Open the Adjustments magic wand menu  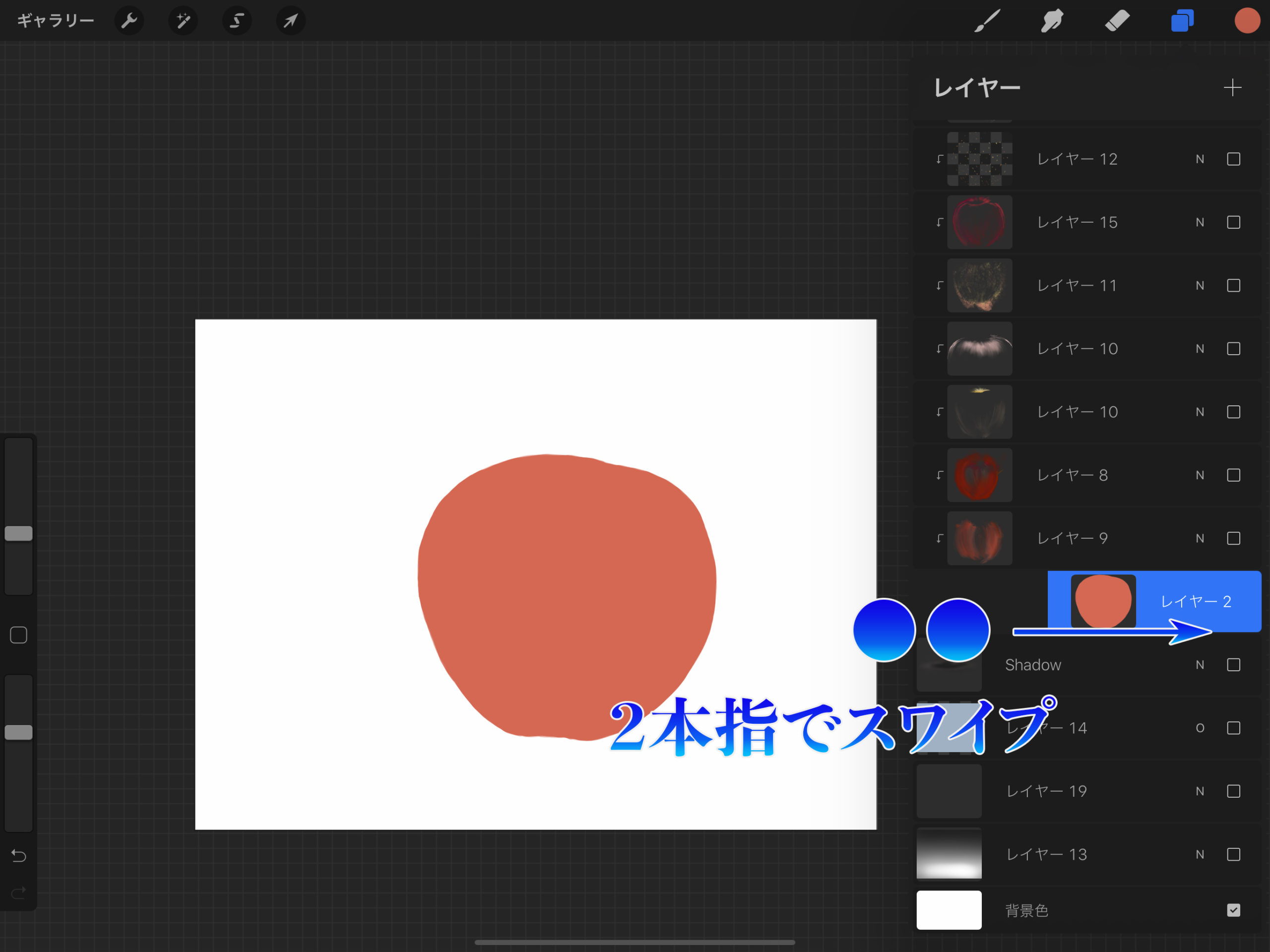(x=183, y=21)
